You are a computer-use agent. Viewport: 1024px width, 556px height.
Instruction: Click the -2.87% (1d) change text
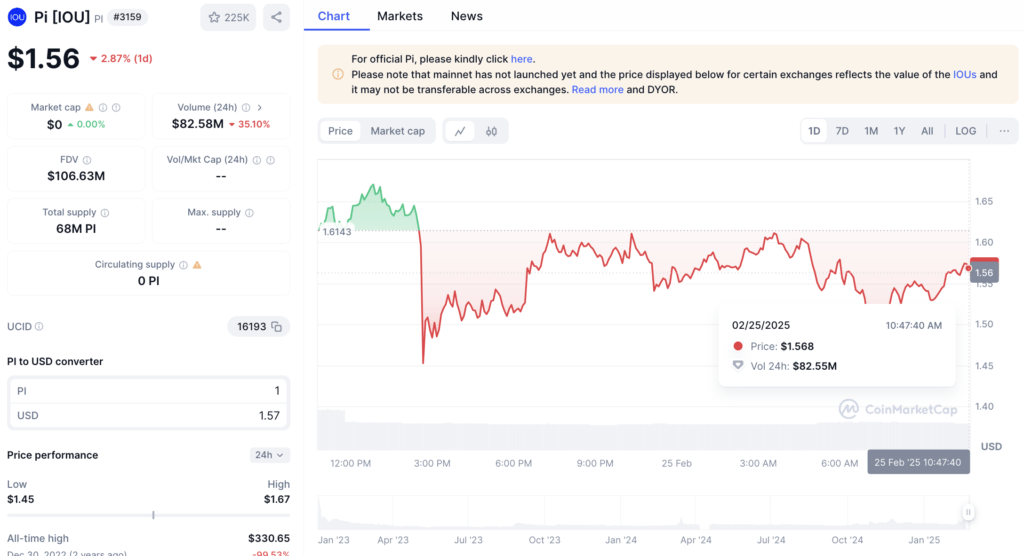(x=121, y=59)
